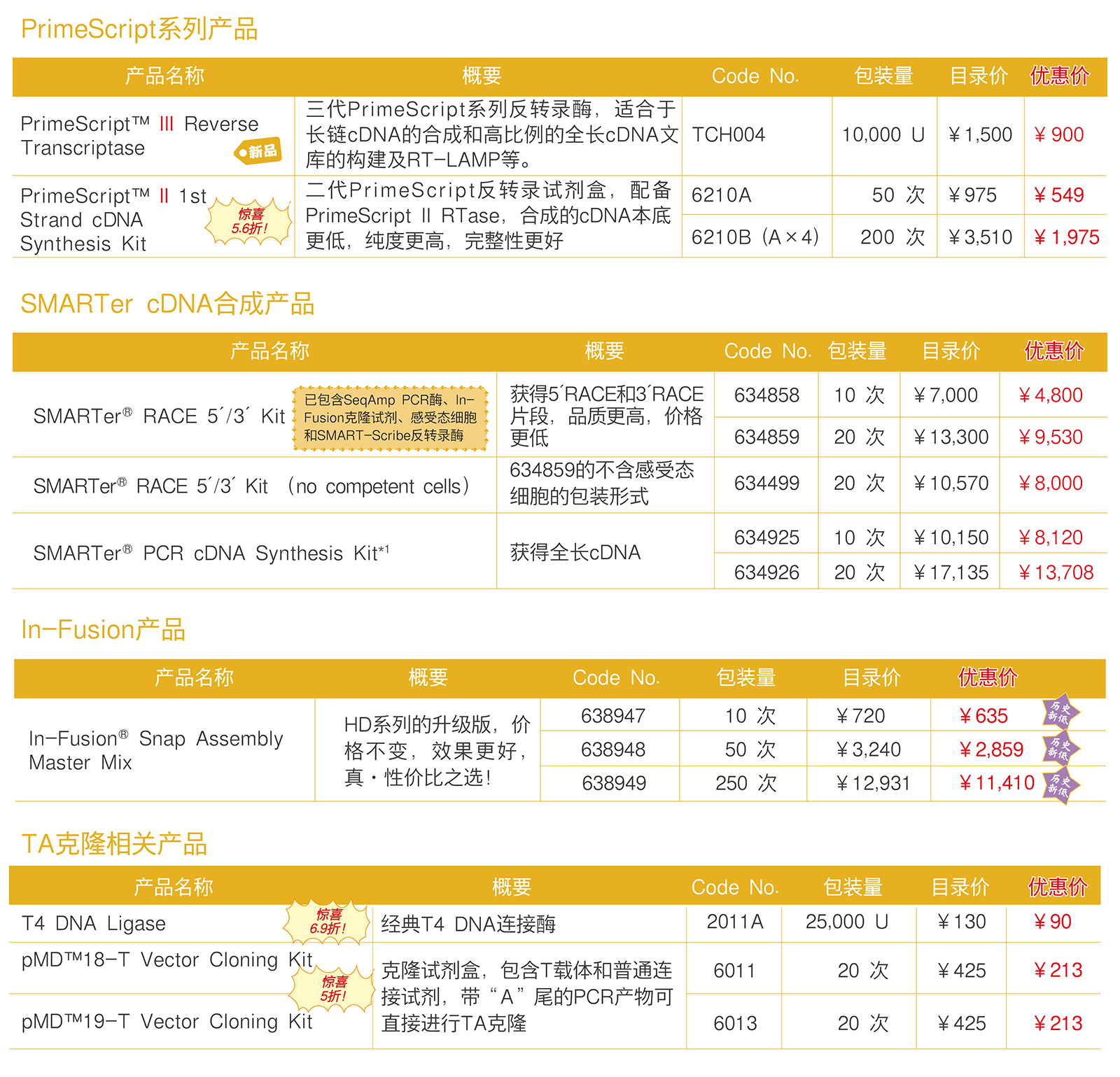Click the 25,000 U package size
Image resolution: width=1120 pixels, height=1077 pixels.
tap(847, 922)
